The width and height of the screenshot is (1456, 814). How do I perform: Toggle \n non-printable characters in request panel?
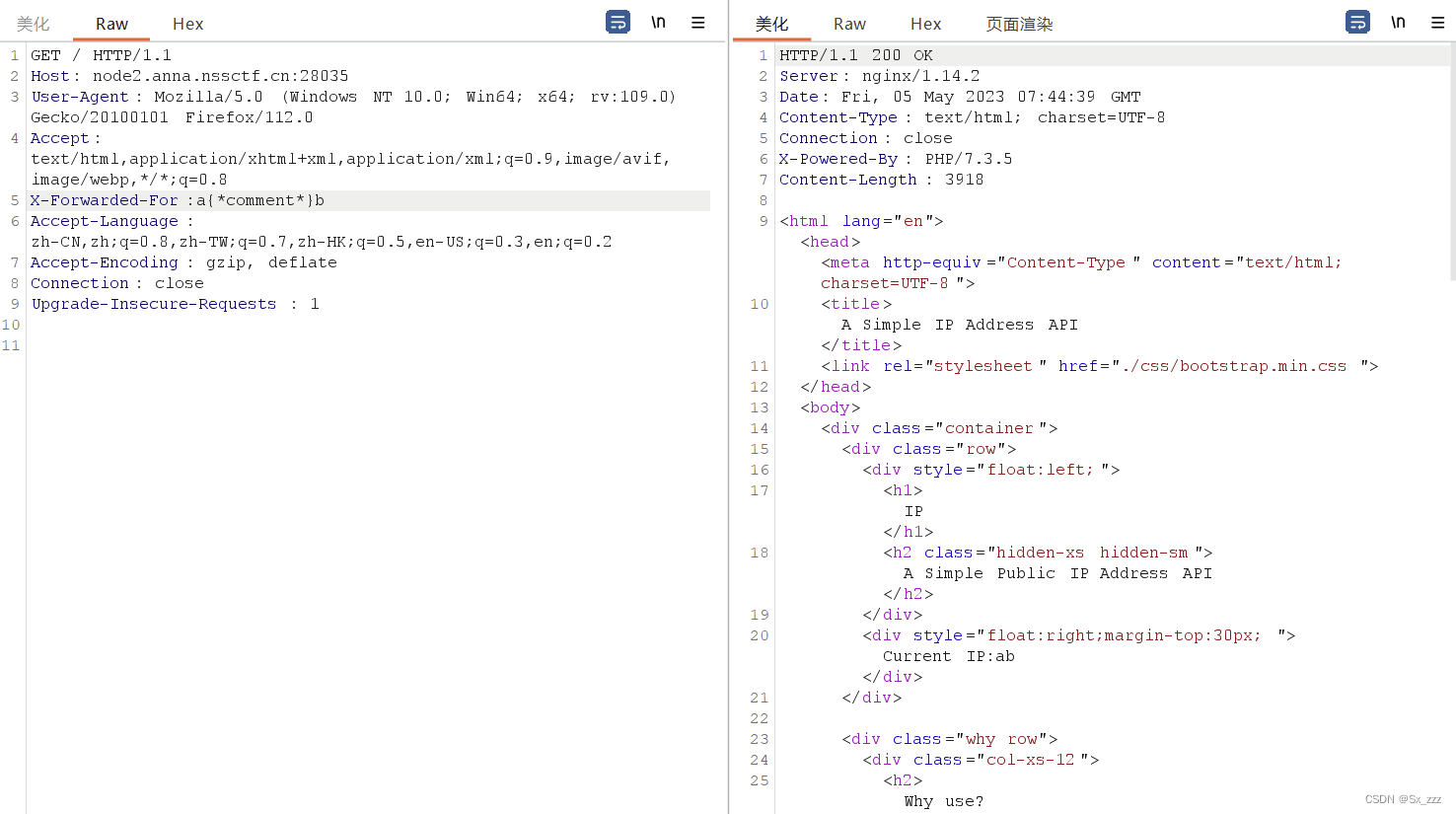coord(658,22)
